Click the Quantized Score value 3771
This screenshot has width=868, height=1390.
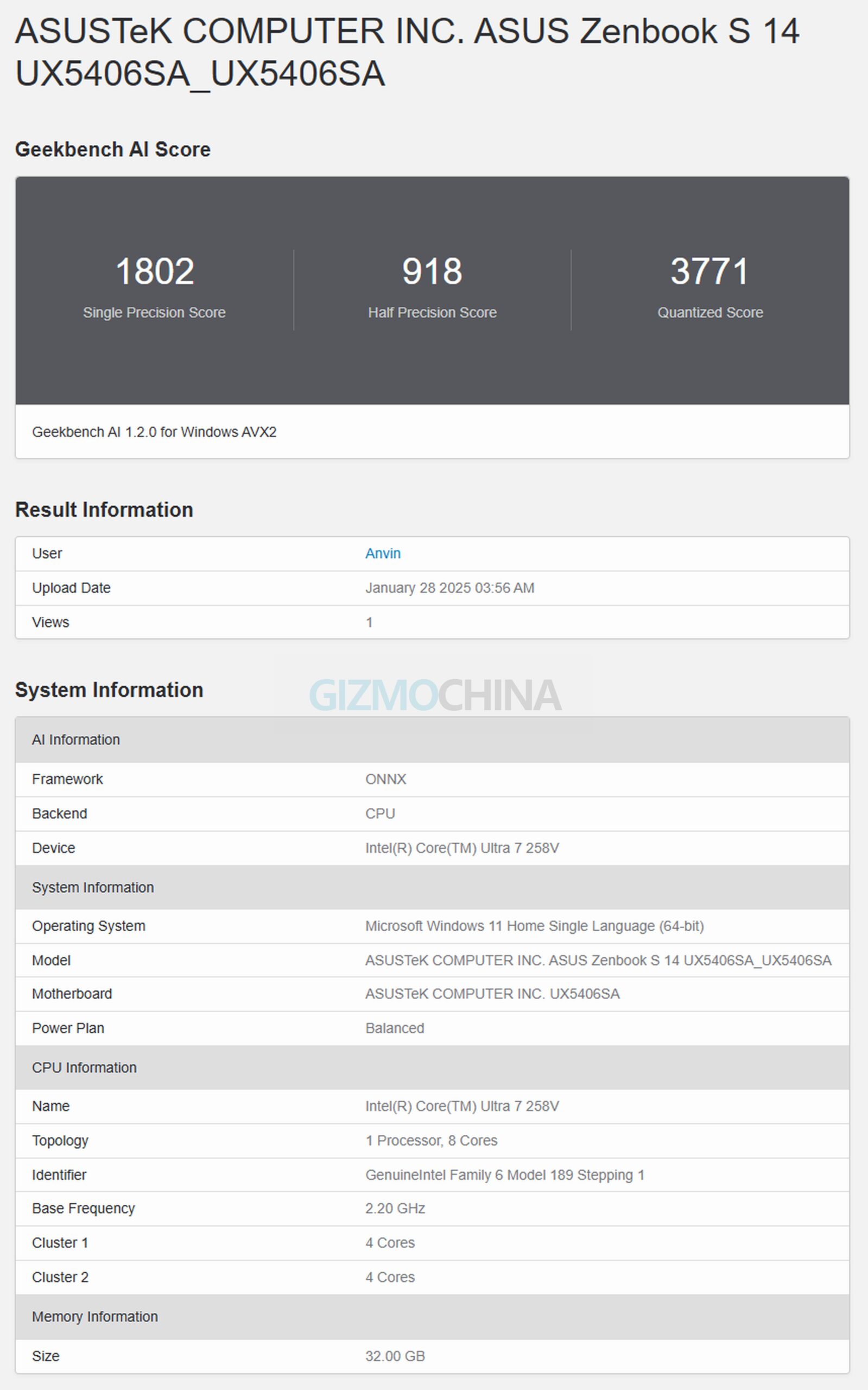(709, 271)
